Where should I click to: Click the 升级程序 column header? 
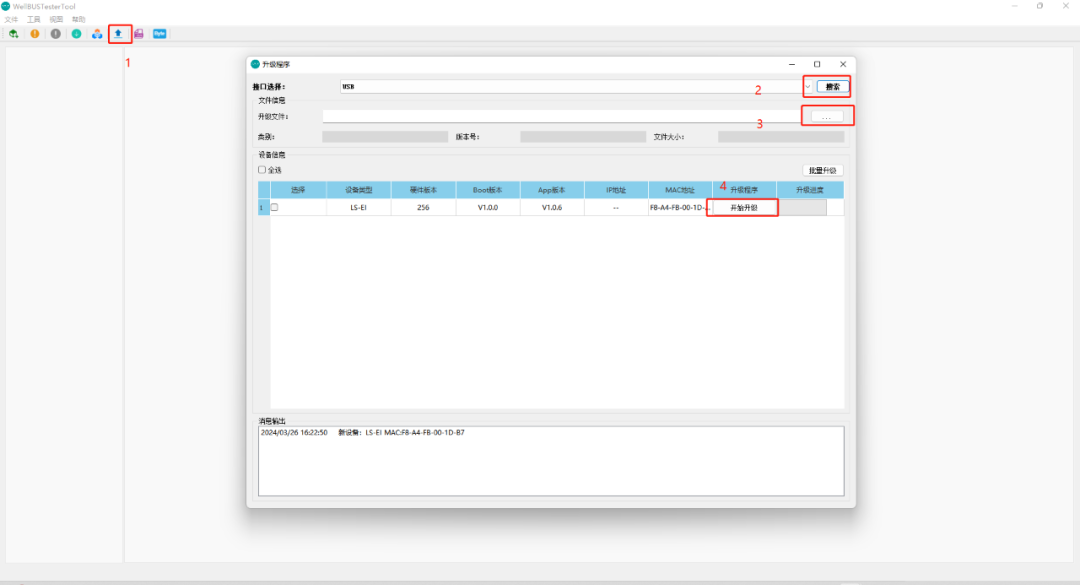(x=744, y=189)
